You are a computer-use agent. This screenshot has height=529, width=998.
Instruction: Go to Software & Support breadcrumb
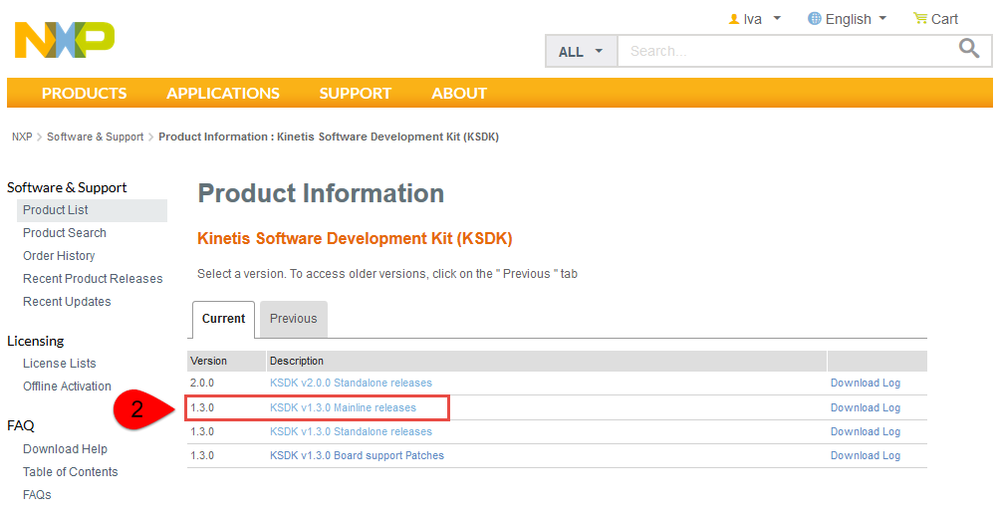(95, 137)
